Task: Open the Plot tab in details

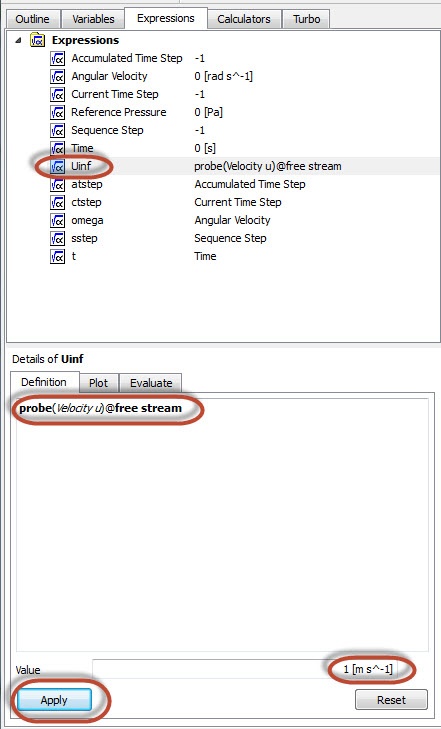Action: pyautogui.click(x=99, y=383)
